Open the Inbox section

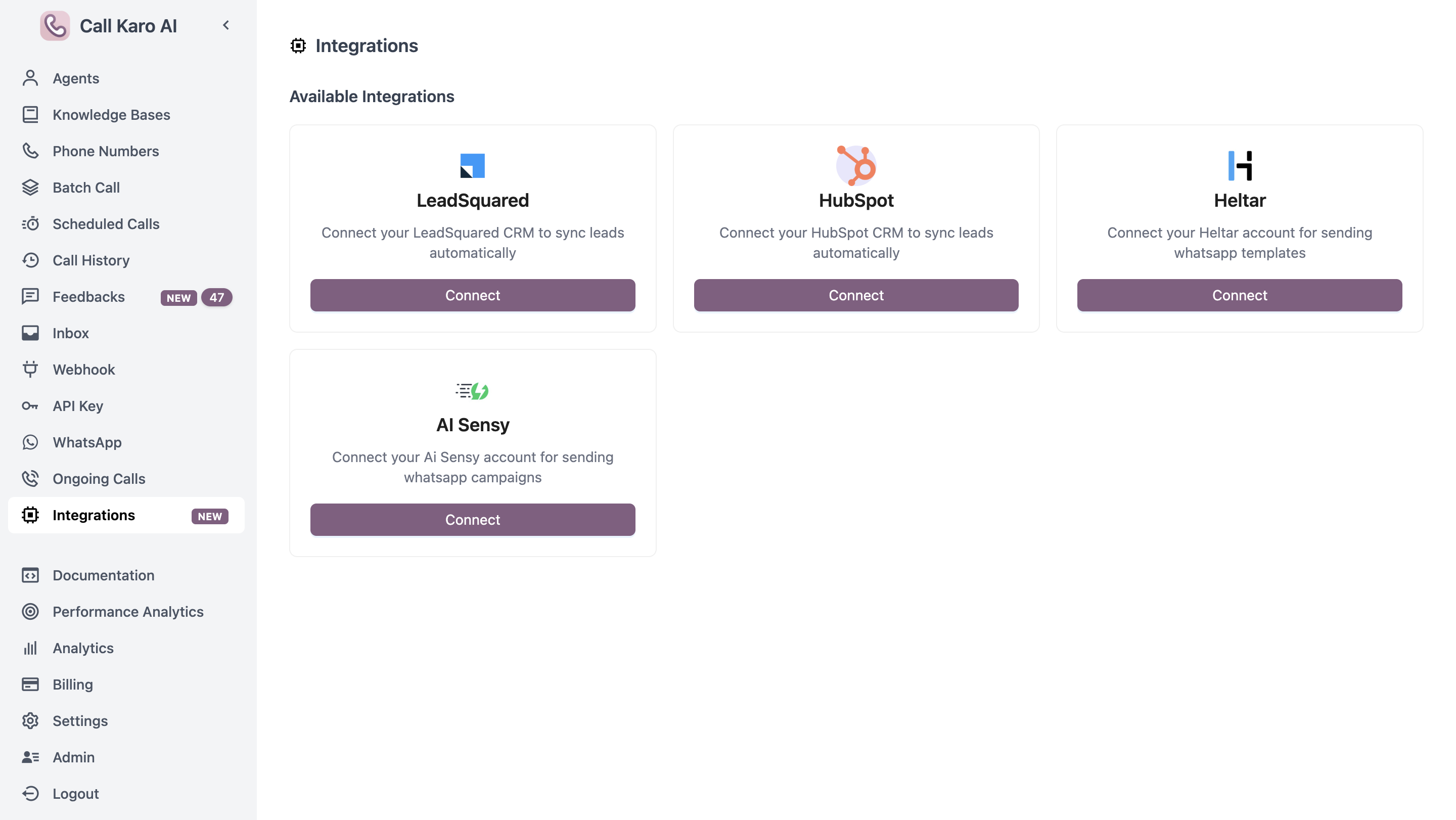click(71, 333)
